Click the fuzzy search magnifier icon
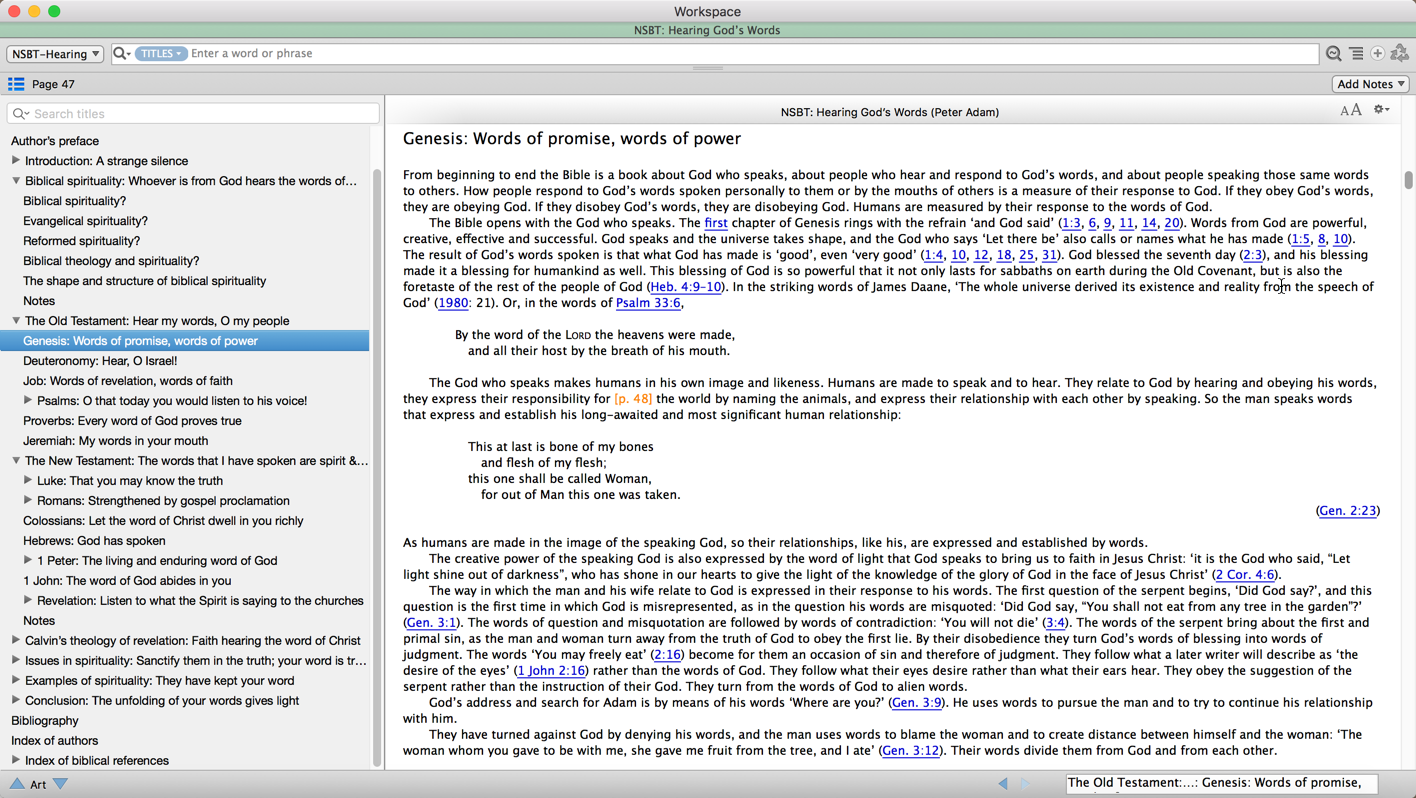This screenshot has height=798, width=1416. pyautogui.click(x=1333, y=54)
